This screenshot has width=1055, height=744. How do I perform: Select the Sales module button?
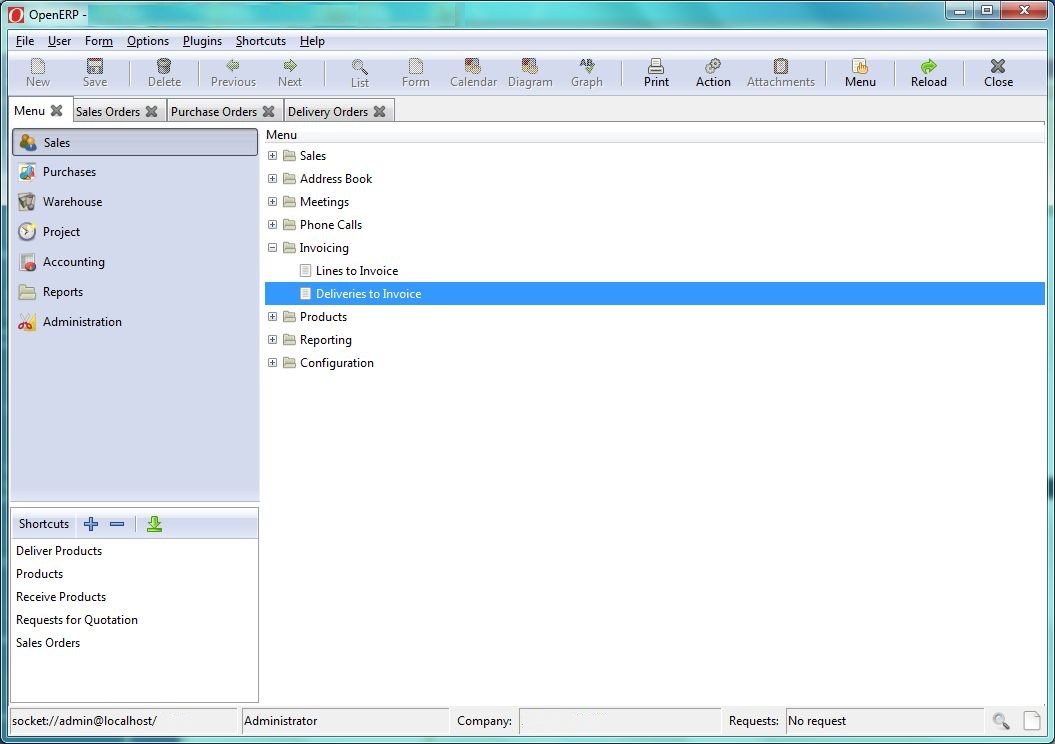tap(135, 143)
